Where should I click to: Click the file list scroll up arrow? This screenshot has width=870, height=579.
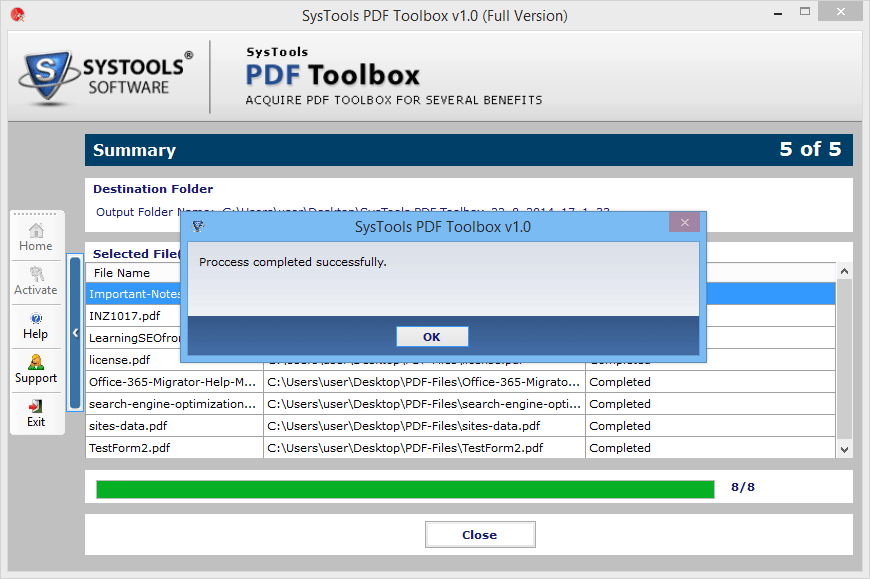pos(844,271)
